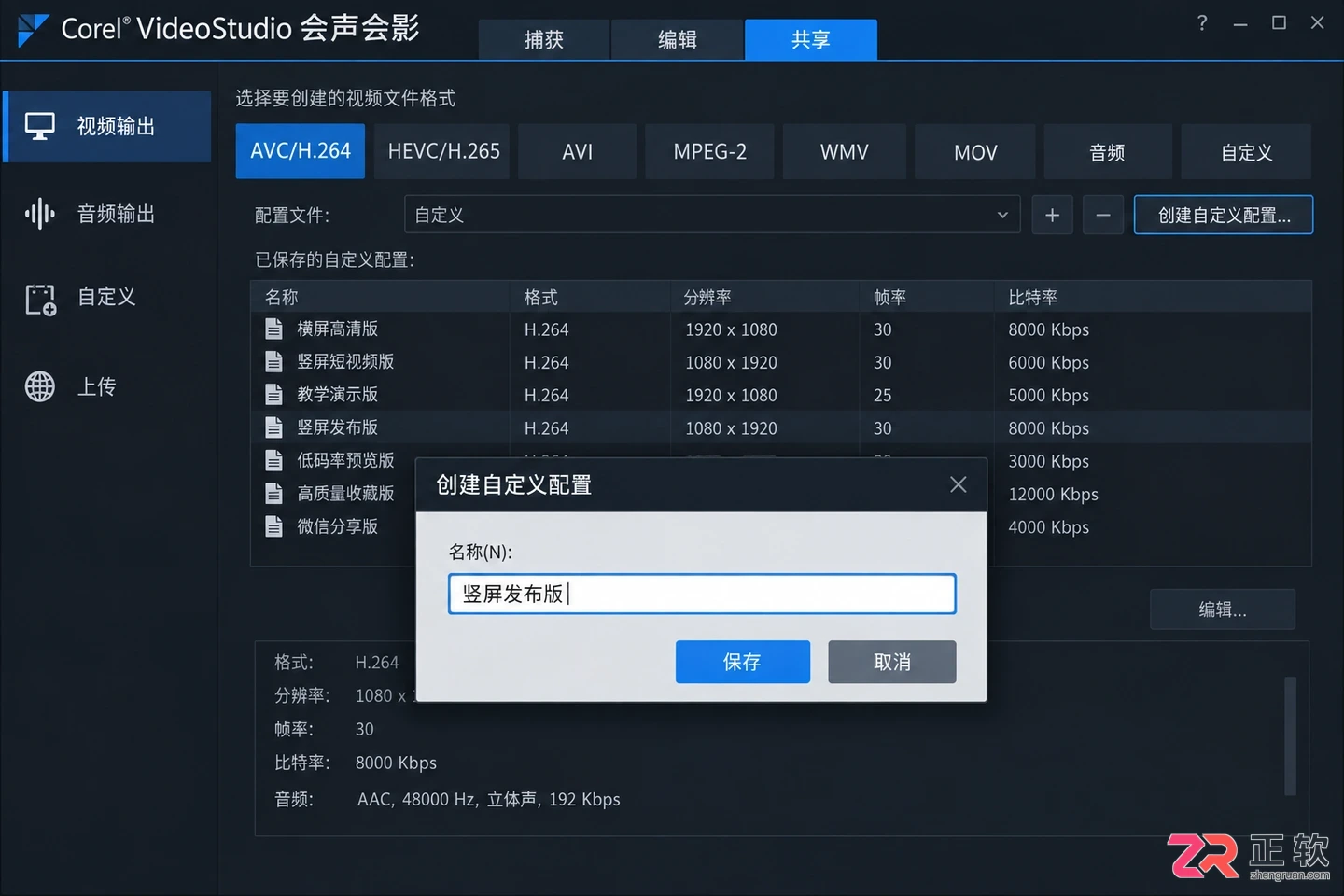Select the AVI format tab
This screenshot has height=896, width=1344.
point(578,151)
